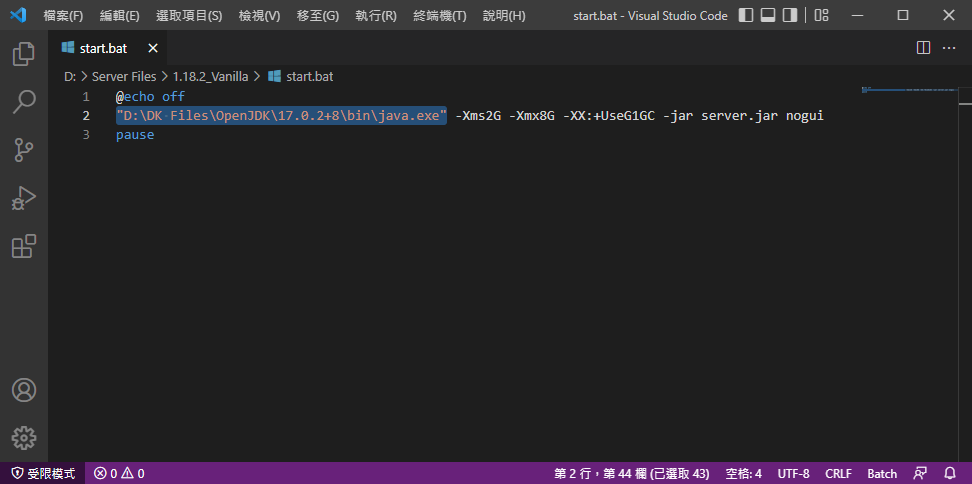Click the VS Code logo icon
This screenshot has height=484, width=972.
click(x=18, y=15)
